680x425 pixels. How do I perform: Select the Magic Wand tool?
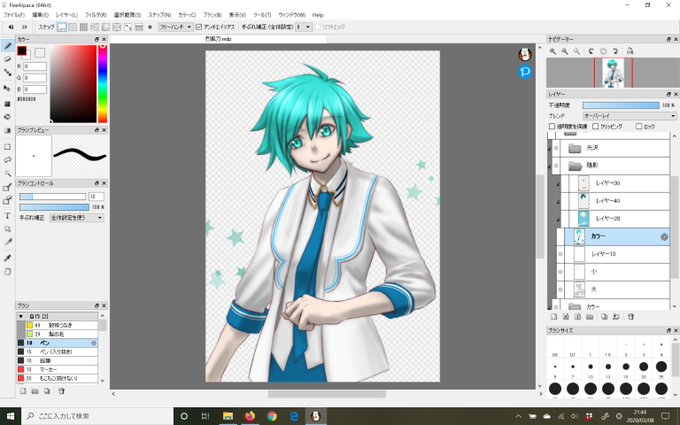(7, 173)
